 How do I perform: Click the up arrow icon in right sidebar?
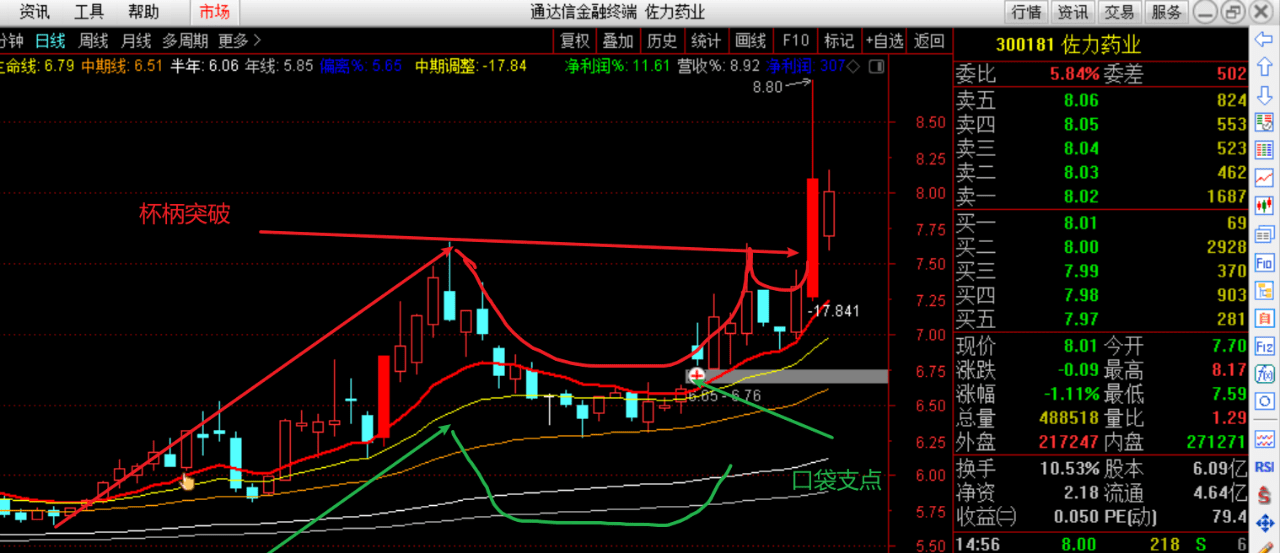click(1265, 68)
